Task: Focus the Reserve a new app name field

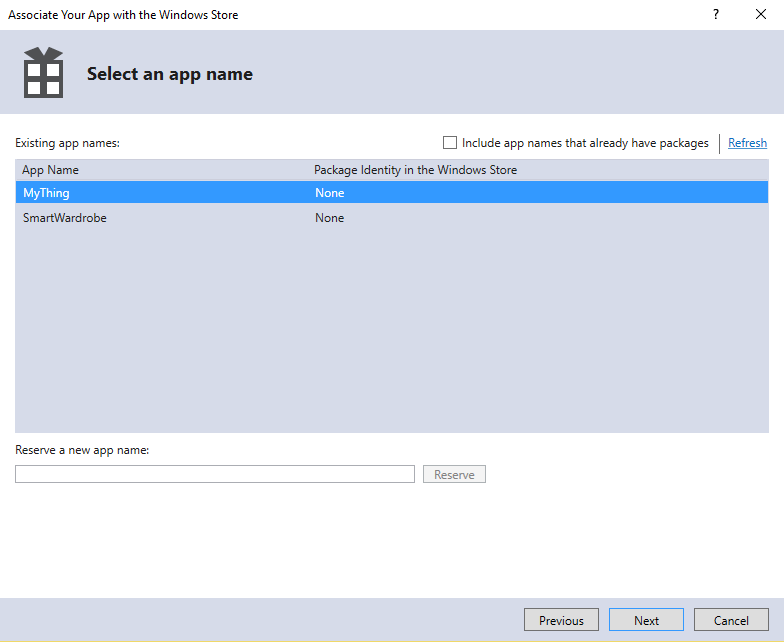Action: (x=214, y=474)
